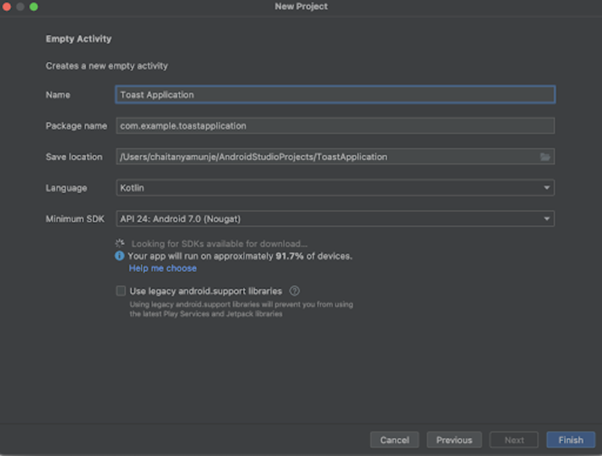Open the Help me choose link
Screen dimensions: 602x457
coord(163,269)
